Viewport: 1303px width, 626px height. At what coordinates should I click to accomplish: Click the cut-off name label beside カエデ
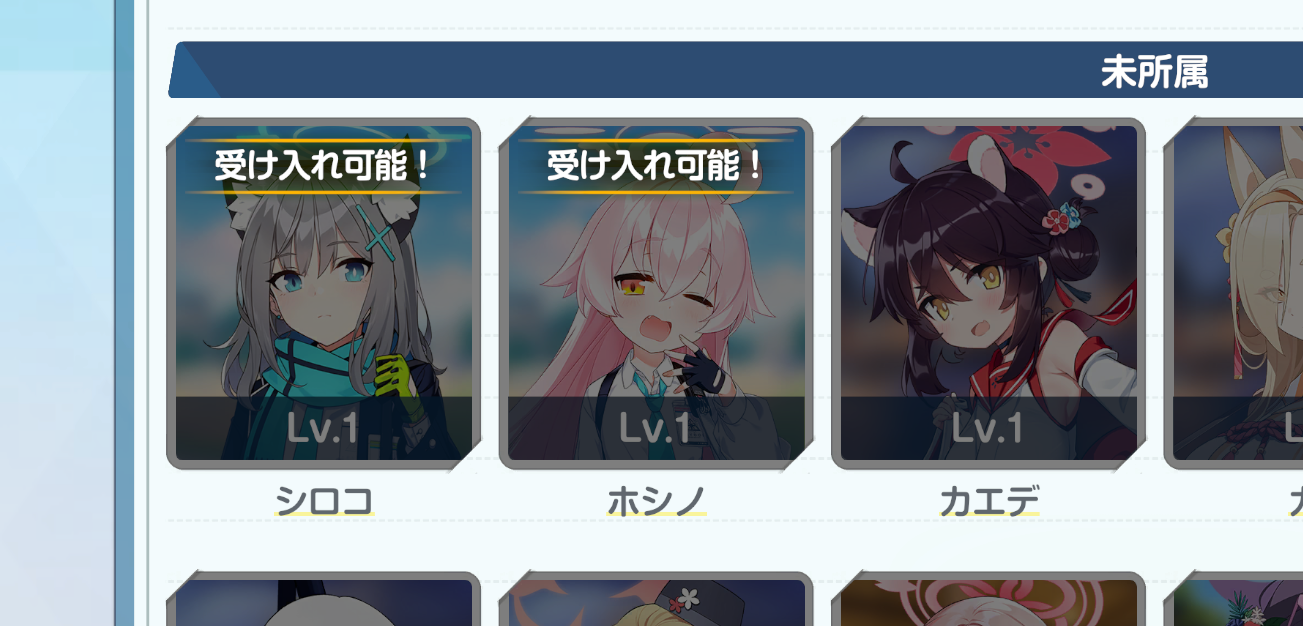[1296, 500]
